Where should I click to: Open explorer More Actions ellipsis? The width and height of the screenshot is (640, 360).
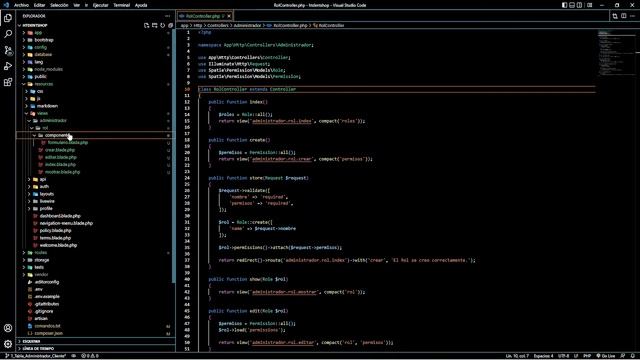tap(167, 16)
